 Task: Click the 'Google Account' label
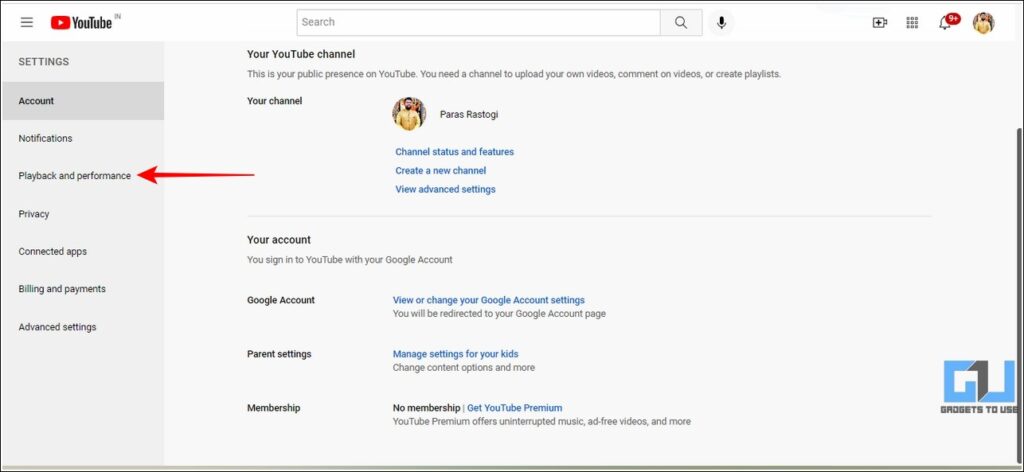coord(281,300)
